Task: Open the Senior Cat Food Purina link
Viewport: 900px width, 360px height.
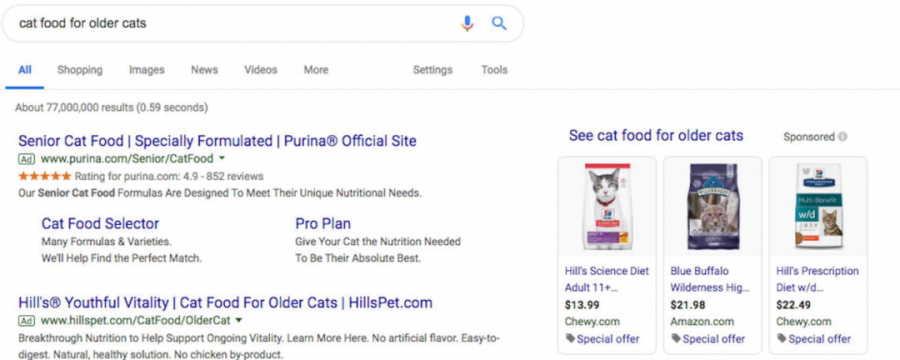Action: click(x=218, y=141)
